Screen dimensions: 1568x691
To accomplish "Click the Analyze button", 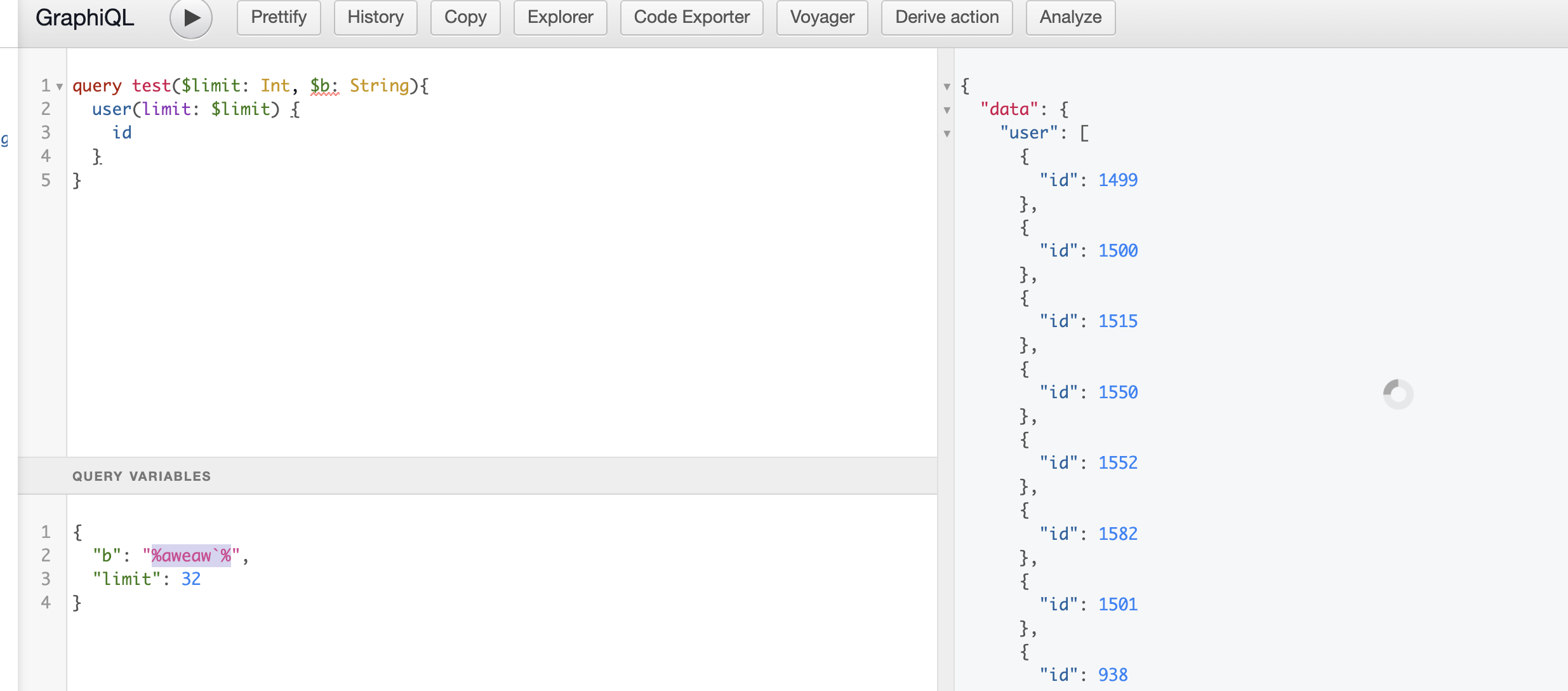I will (x=1070, y=18).
